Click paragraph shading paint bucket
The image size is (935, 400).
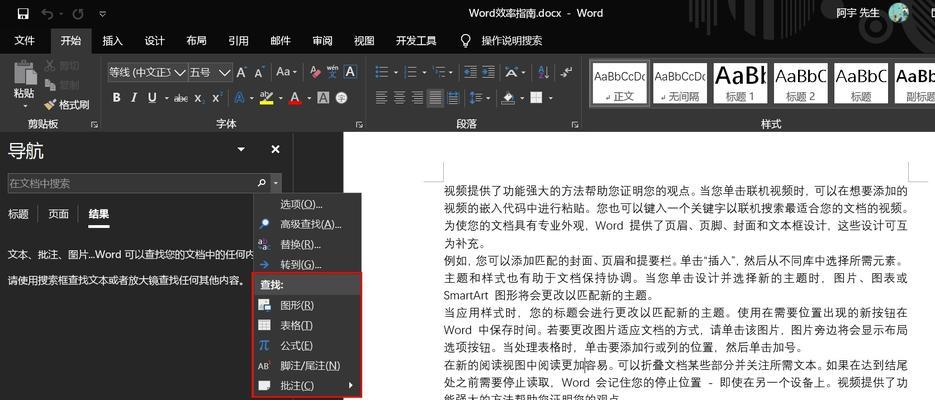[x=508, y=97]
